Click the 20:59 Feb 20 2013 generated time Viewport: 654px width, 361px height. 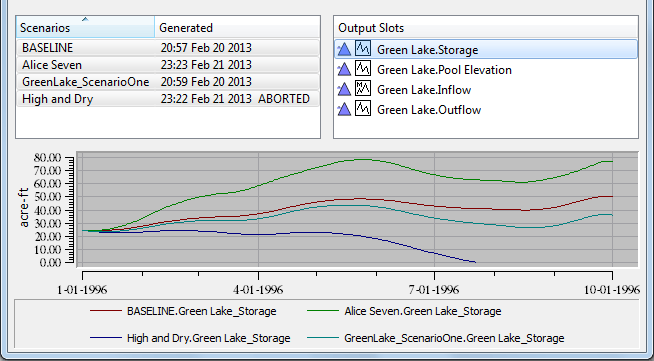point(206,82)
